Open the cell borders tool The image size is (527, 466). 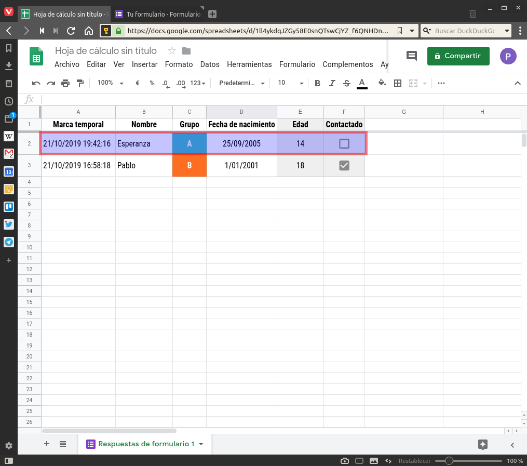pos(397,83)
